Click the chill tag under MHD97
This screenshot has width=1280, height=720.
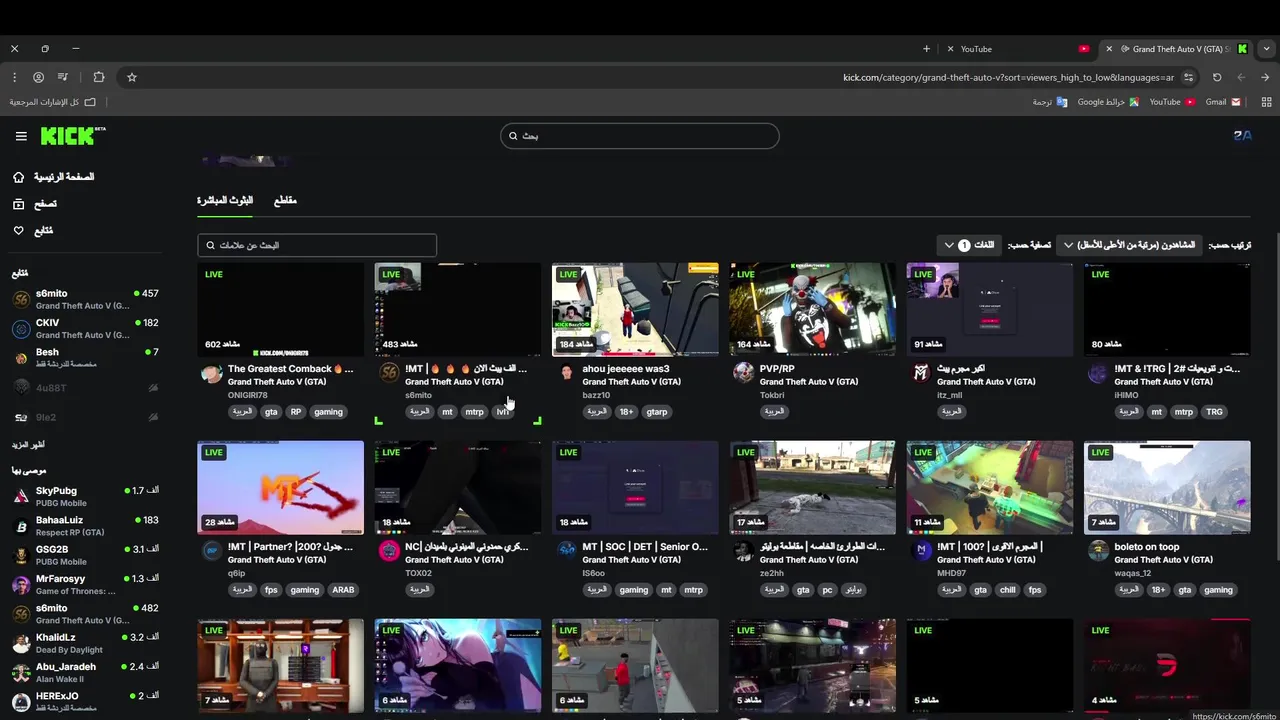point(1007,590)
